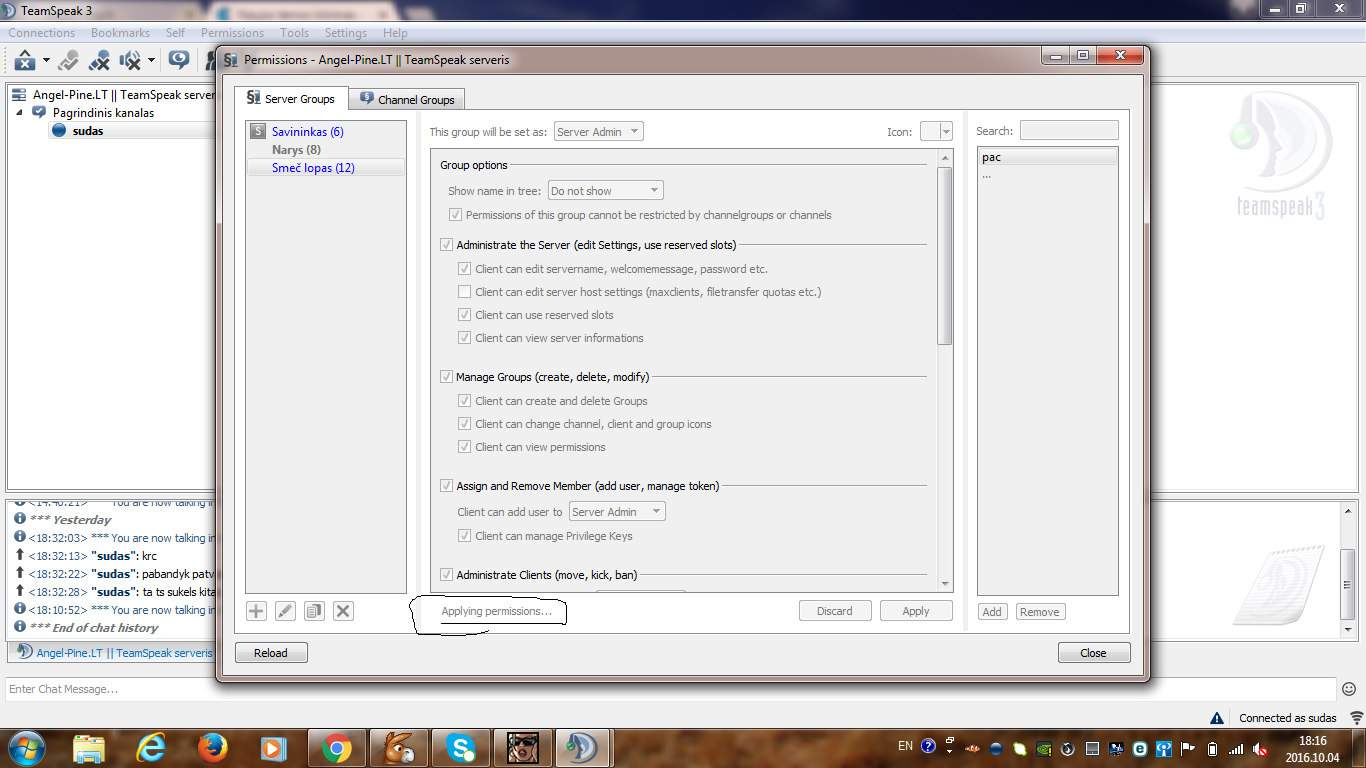Switch to the Channel Groups tab
The image size is (1366, 768).
pyautogui.click(x=407, y=99)
